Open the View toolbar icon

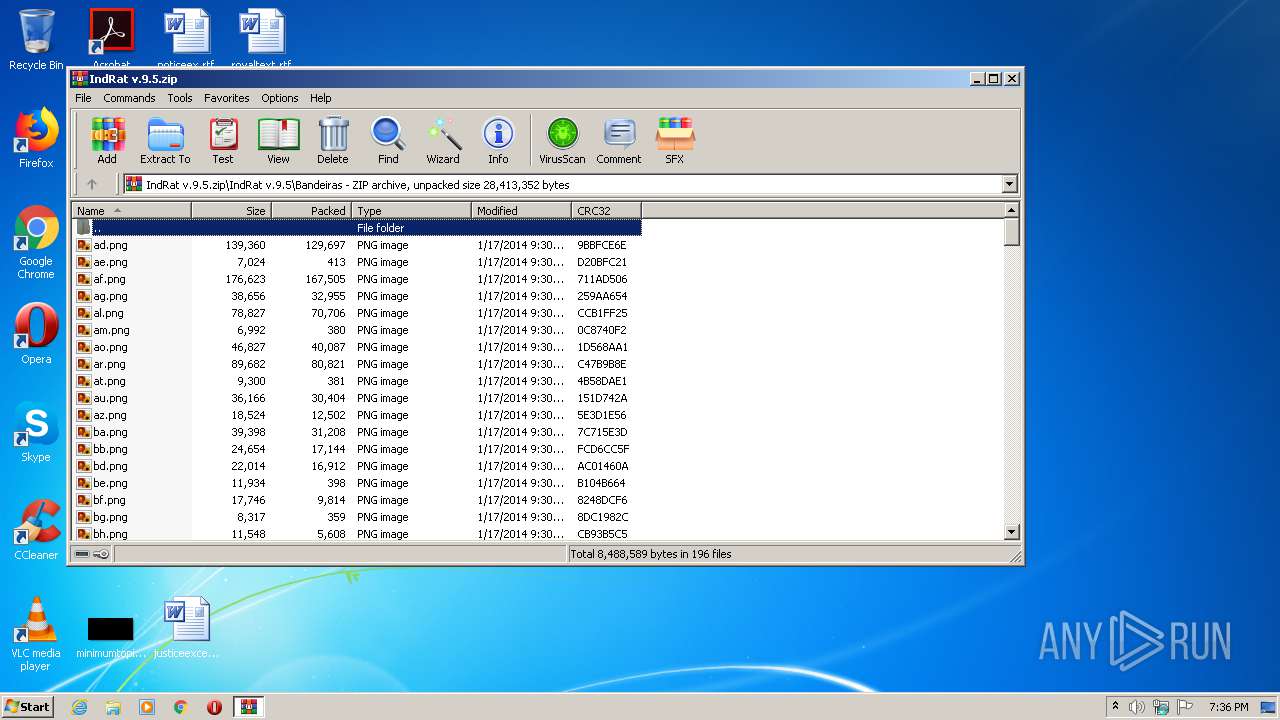point(278,141)
